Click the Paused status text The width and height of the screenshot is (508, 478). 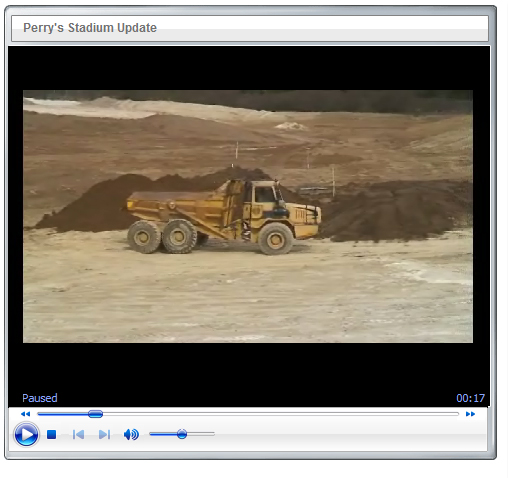(40, 398)
